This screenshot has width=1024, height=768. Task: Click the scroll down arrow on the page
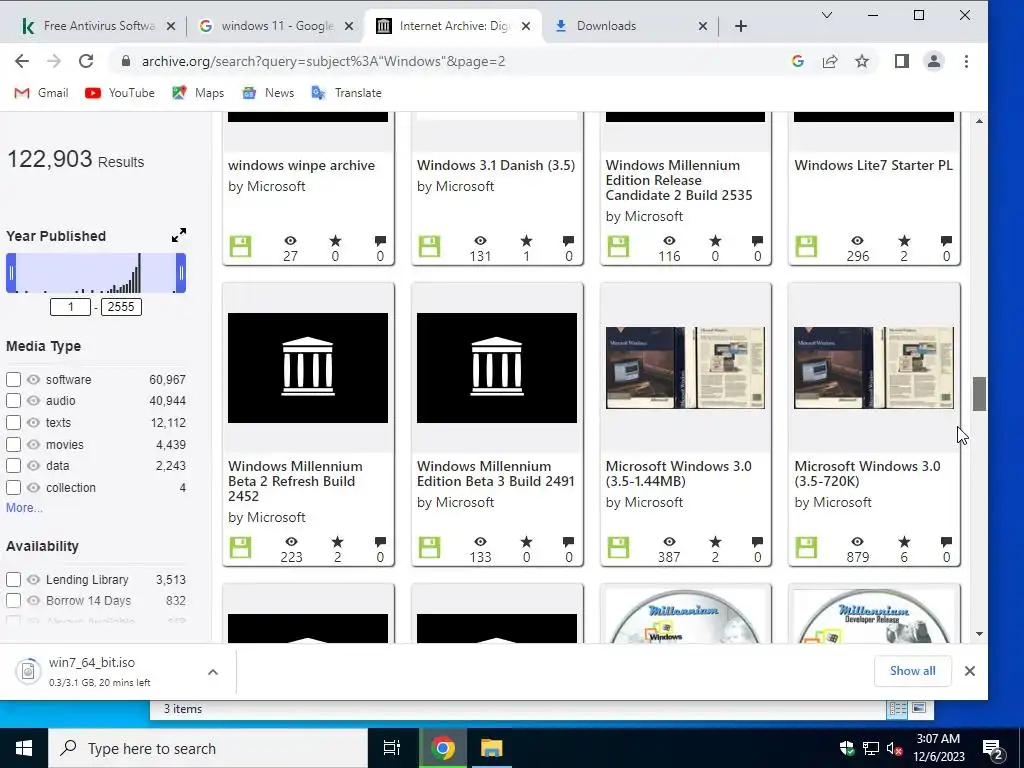tap(979, 633)
